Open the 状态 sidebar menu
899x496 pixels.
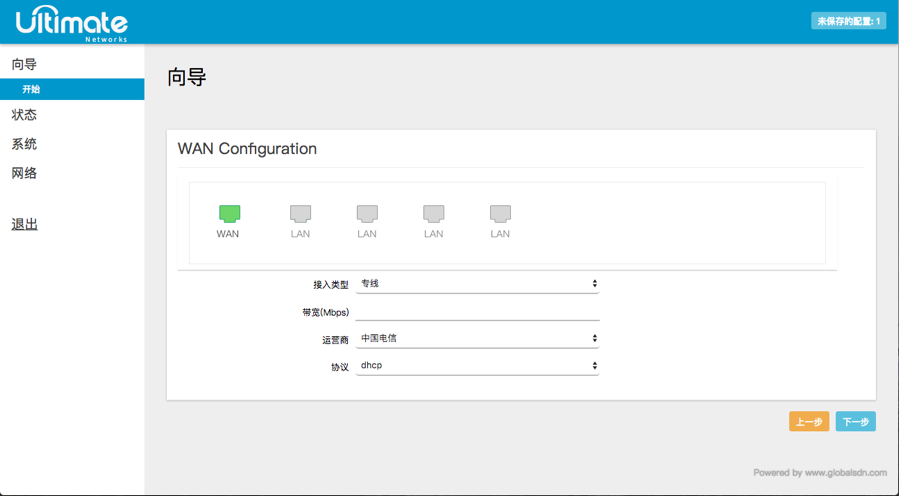[x=25, y=115]
